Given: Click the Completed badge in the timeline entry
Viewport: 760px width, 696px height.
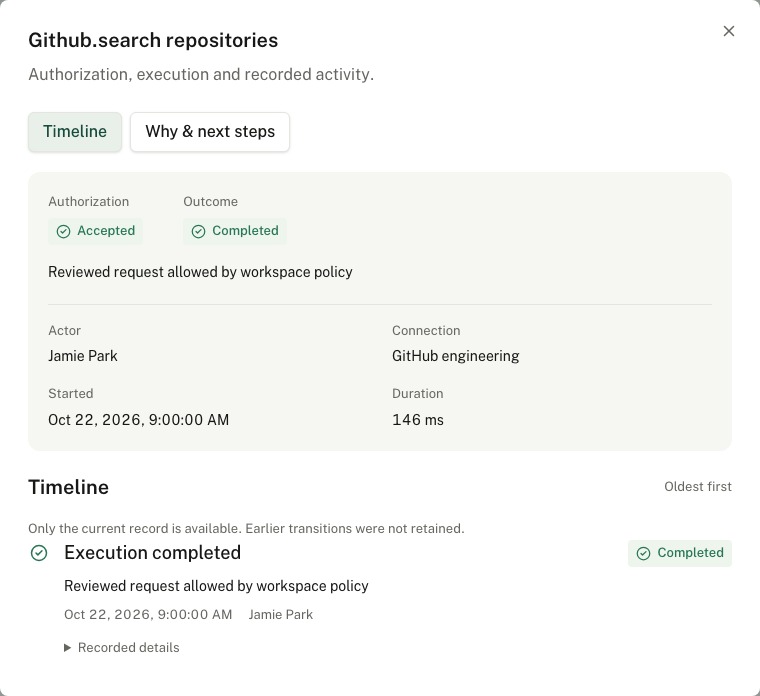Looking at the screenshot, I should click(x=680, y=553).
